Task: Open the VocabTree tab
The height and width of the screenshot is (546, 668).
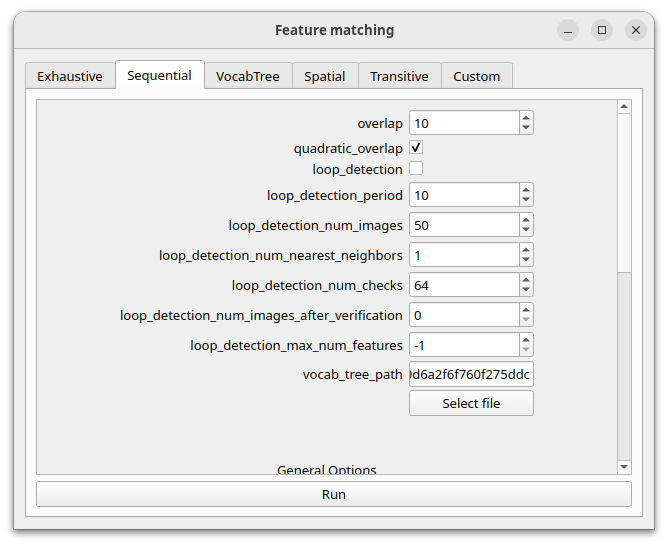Action: pyautogui.click(x=248, y=76)
